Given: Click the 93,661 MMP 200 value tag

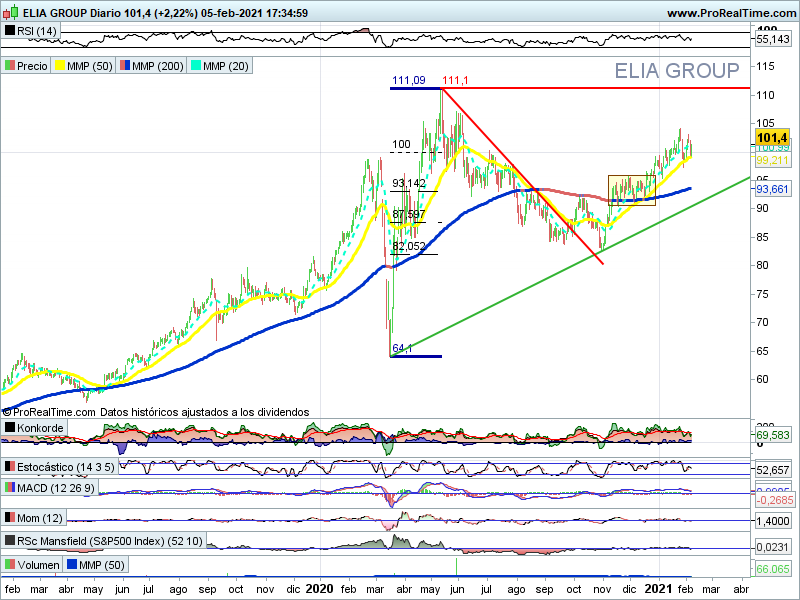Looking at the screenshot, I should (x=772, y=189).
